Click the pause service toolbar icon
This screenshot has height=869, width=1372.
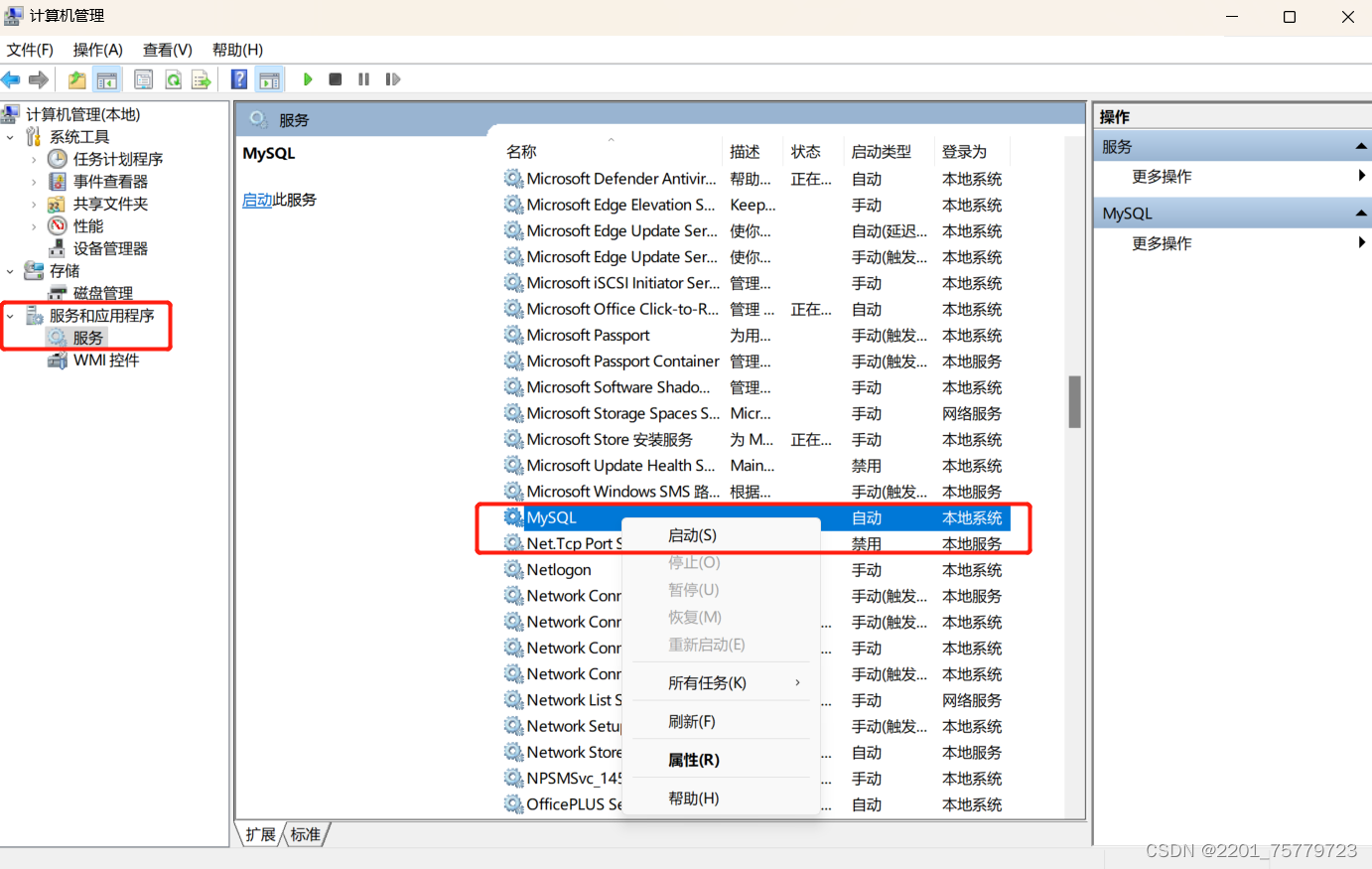coord(363,79)
